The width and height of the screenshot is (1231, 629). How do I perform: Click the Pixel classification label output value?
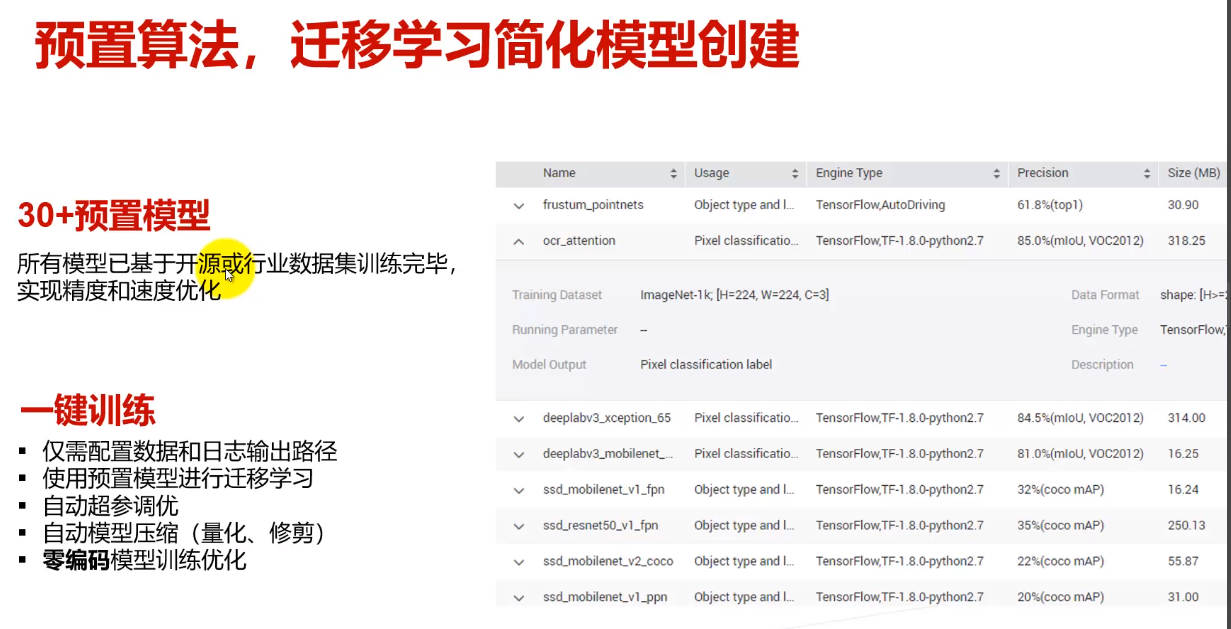(706, 365)
